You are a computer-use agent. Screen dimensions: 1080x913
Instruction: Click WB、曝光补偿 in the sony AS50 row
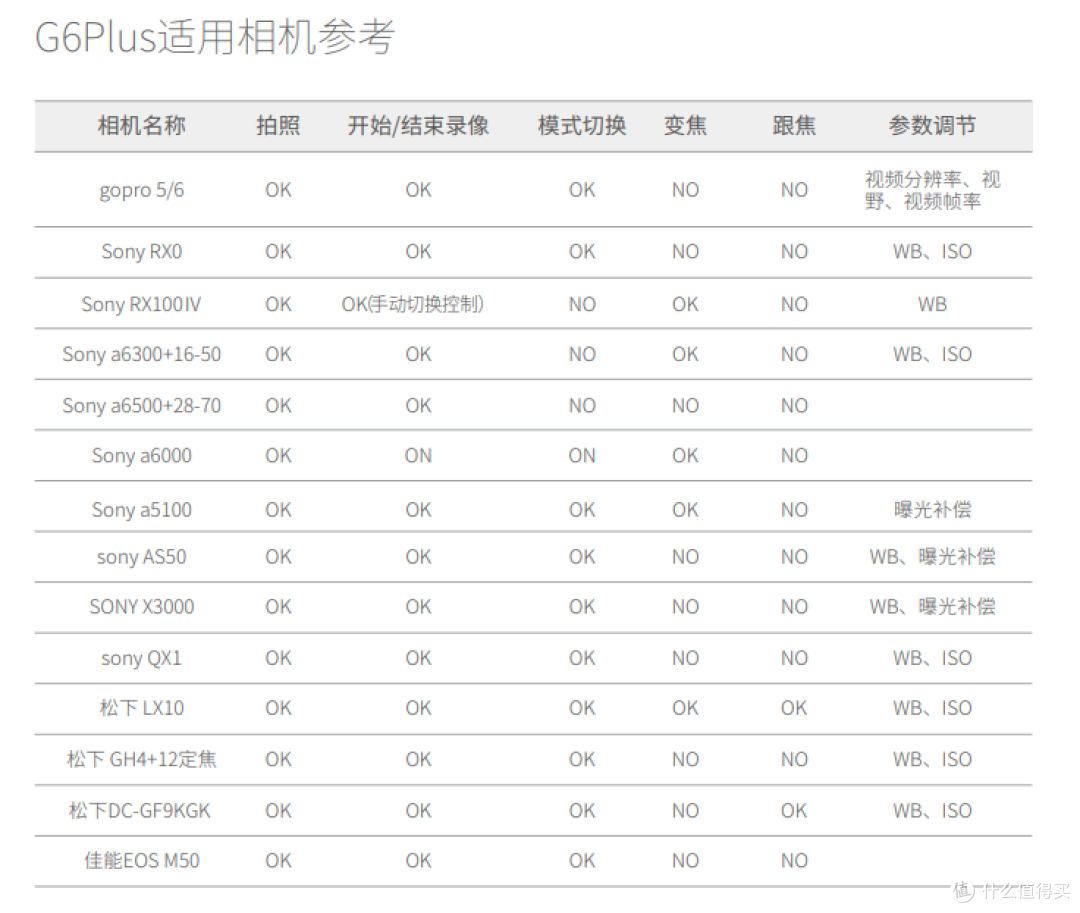[932, 557]
